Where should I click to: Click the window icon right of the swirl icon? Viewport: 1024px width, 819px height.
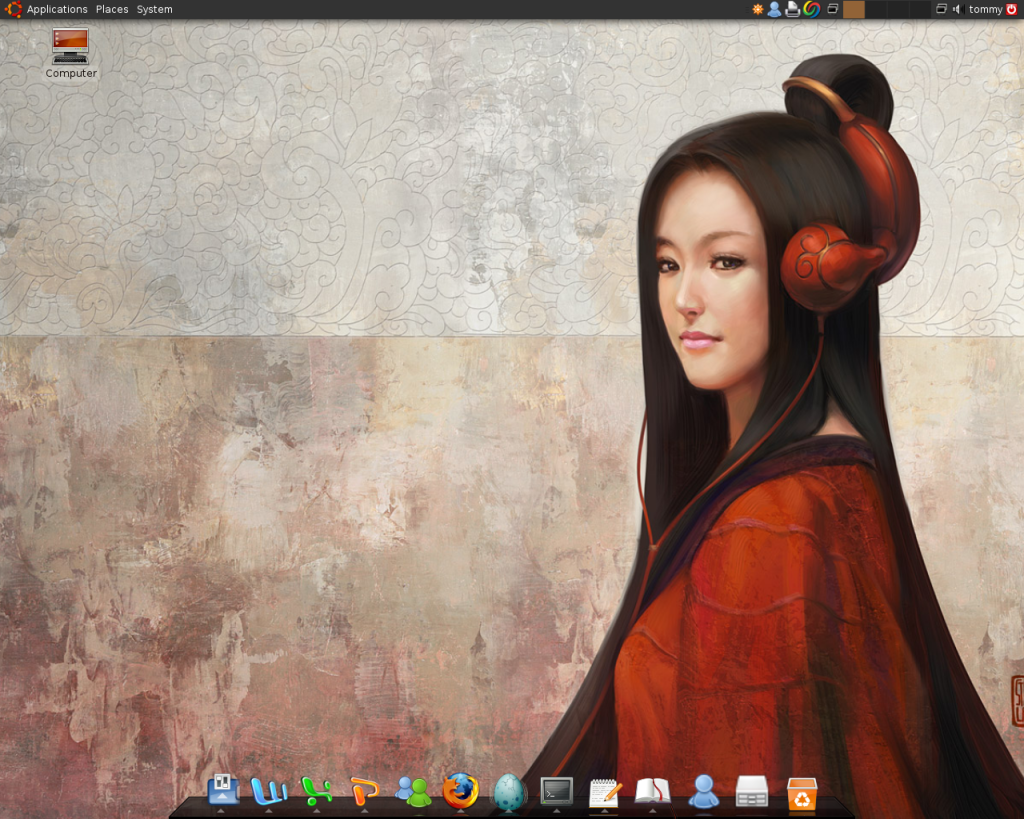coord(833,9)
